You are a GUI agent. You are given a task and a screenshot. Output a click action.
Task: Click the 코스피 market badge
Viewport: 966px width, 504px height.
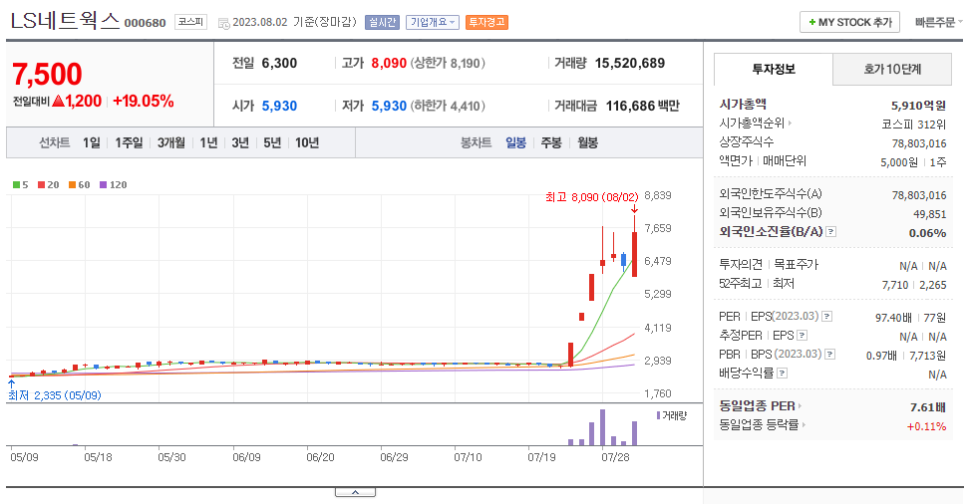(x=190, y=22)
